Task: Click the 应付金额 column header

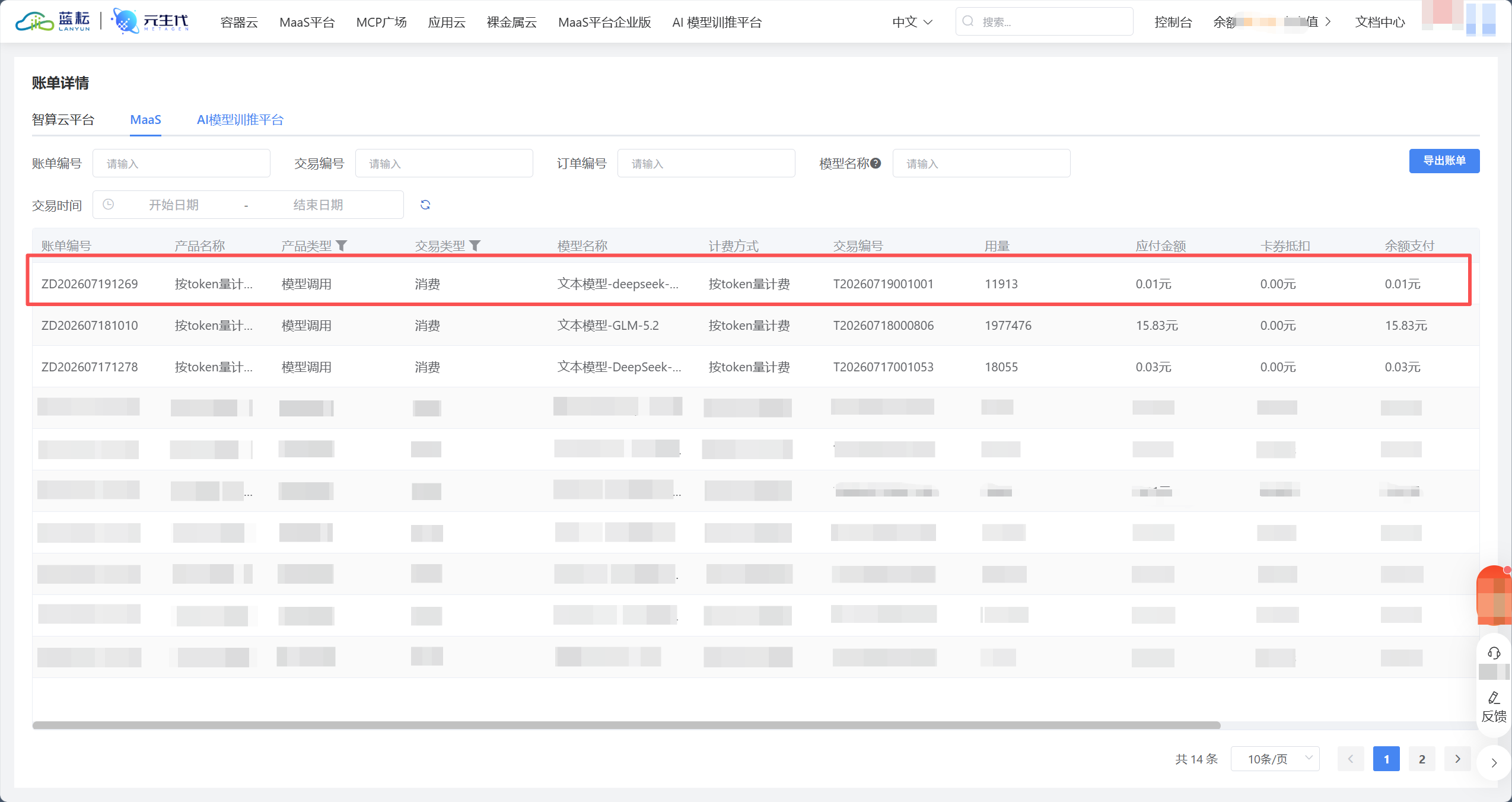Action: [1161, 246]
